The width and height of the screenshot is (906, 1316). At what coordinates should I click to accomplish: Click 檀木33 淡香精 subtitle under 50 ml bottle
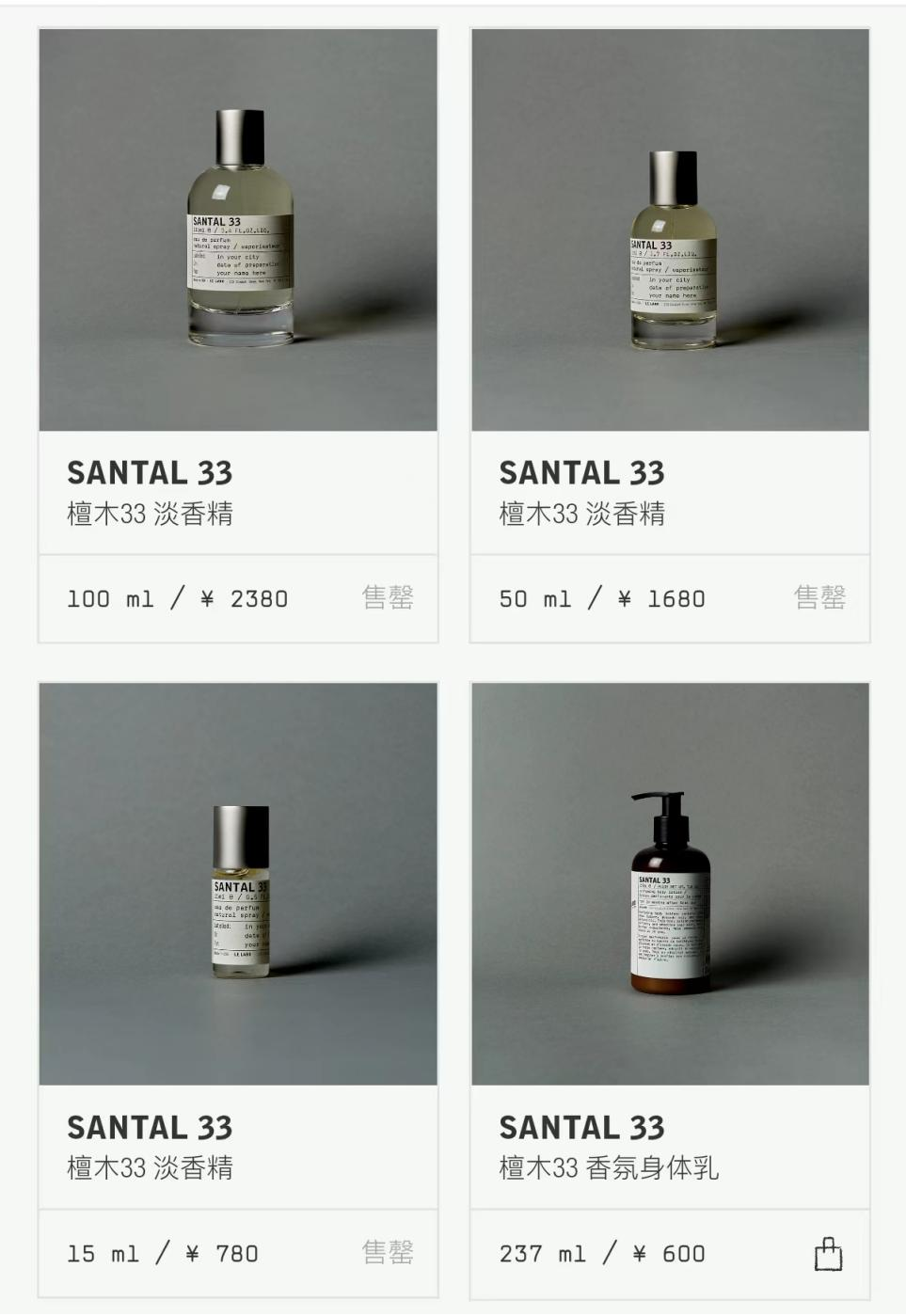coord(581,514)
